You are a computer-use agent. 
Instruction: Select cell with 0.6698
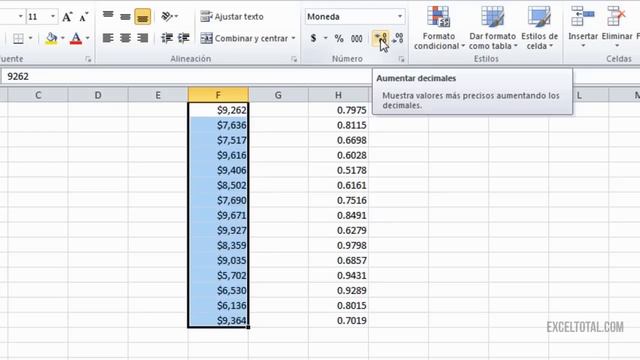[338, 140]
